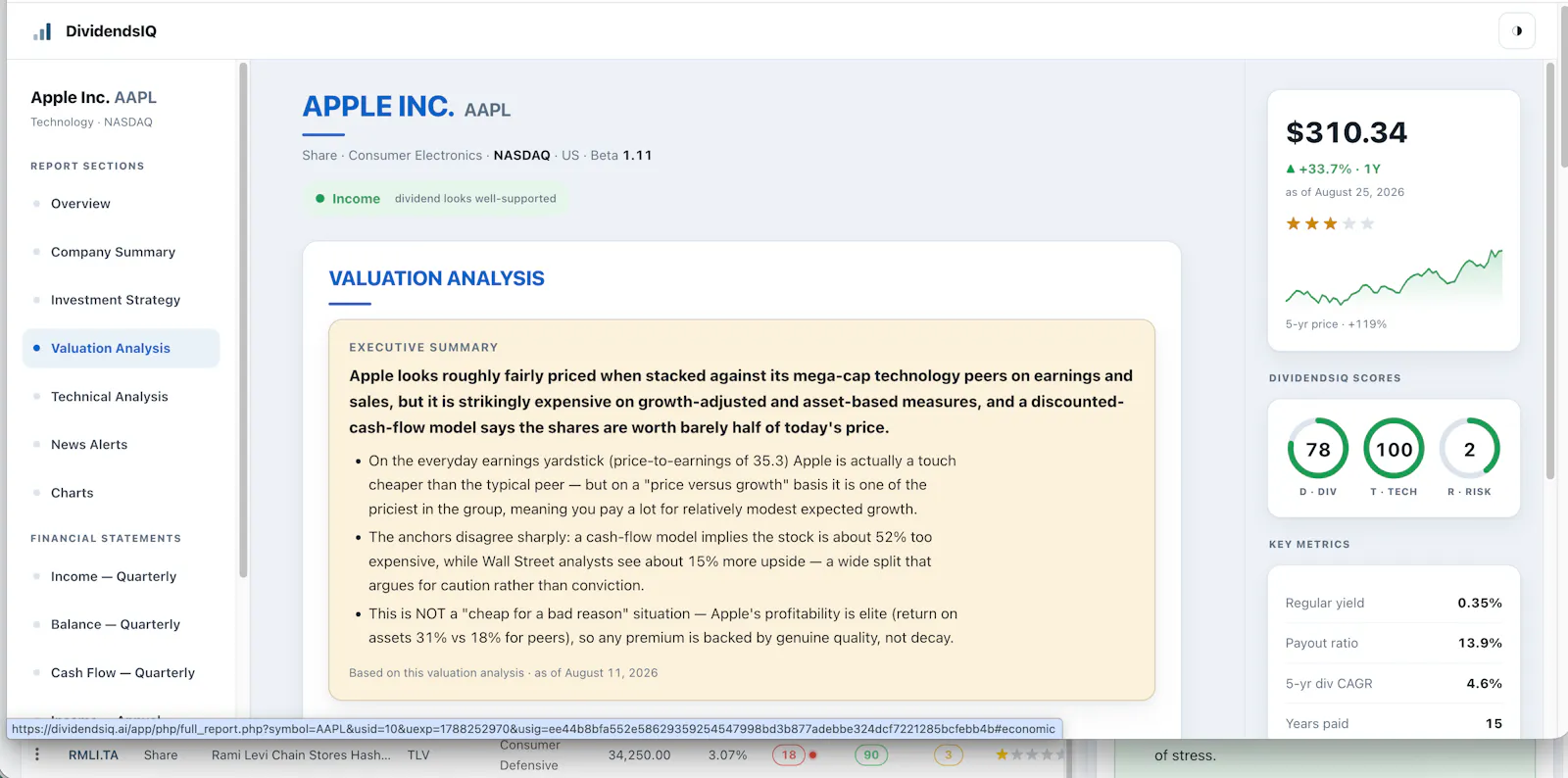Image resolution: width=1568 pixels, height=778 pixels.
Task: Click the sidebar Apple Inc. AAPL title
Action: tap(93, 98)
